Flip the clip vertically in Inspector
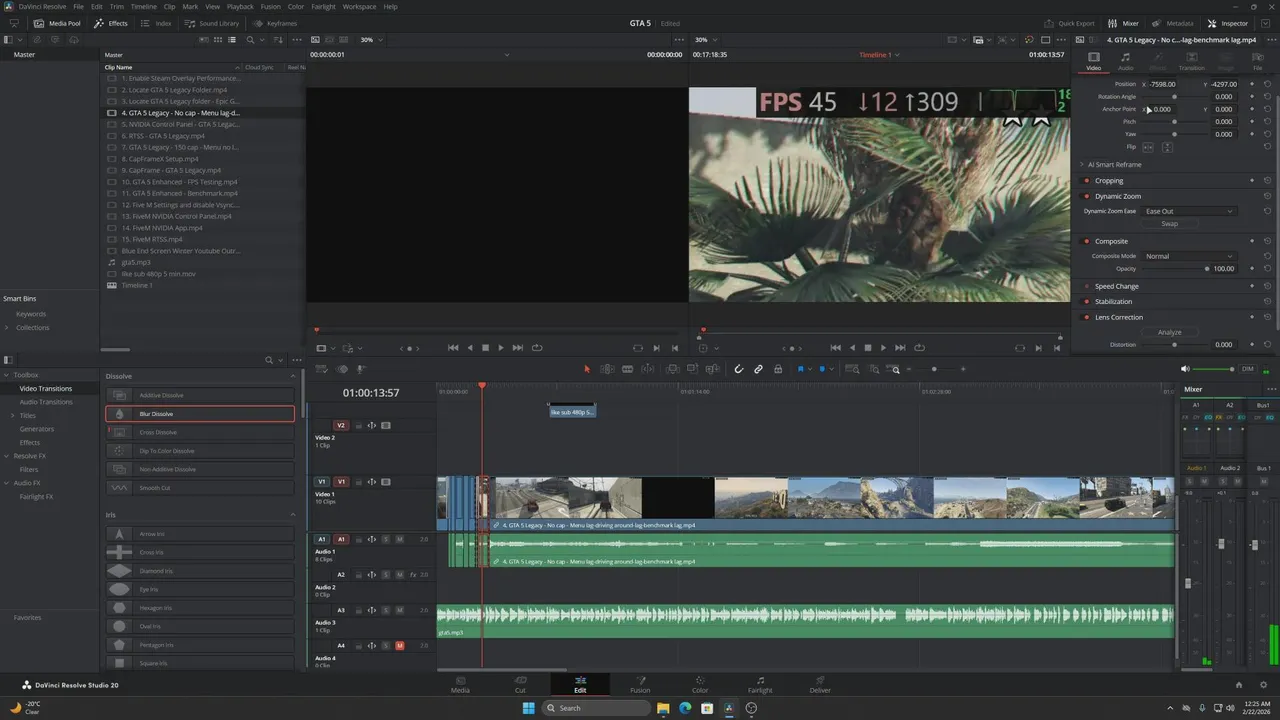This screenshot has height=720, width=1280. point(1167,147)
